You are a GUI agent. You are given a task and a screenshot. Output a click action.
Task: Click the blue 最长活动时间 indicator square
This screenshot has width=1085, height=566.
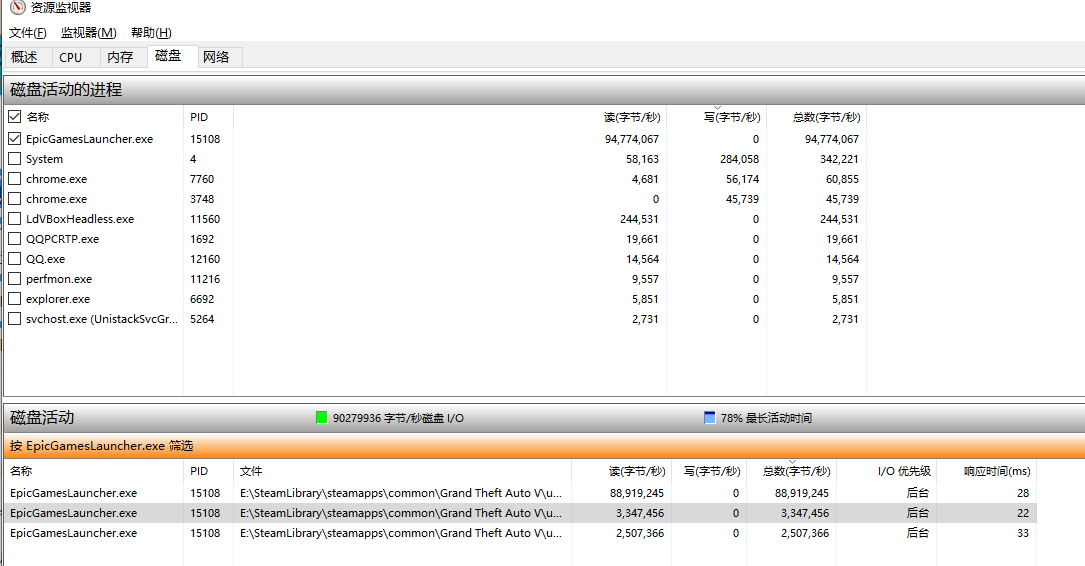[709, 417]
